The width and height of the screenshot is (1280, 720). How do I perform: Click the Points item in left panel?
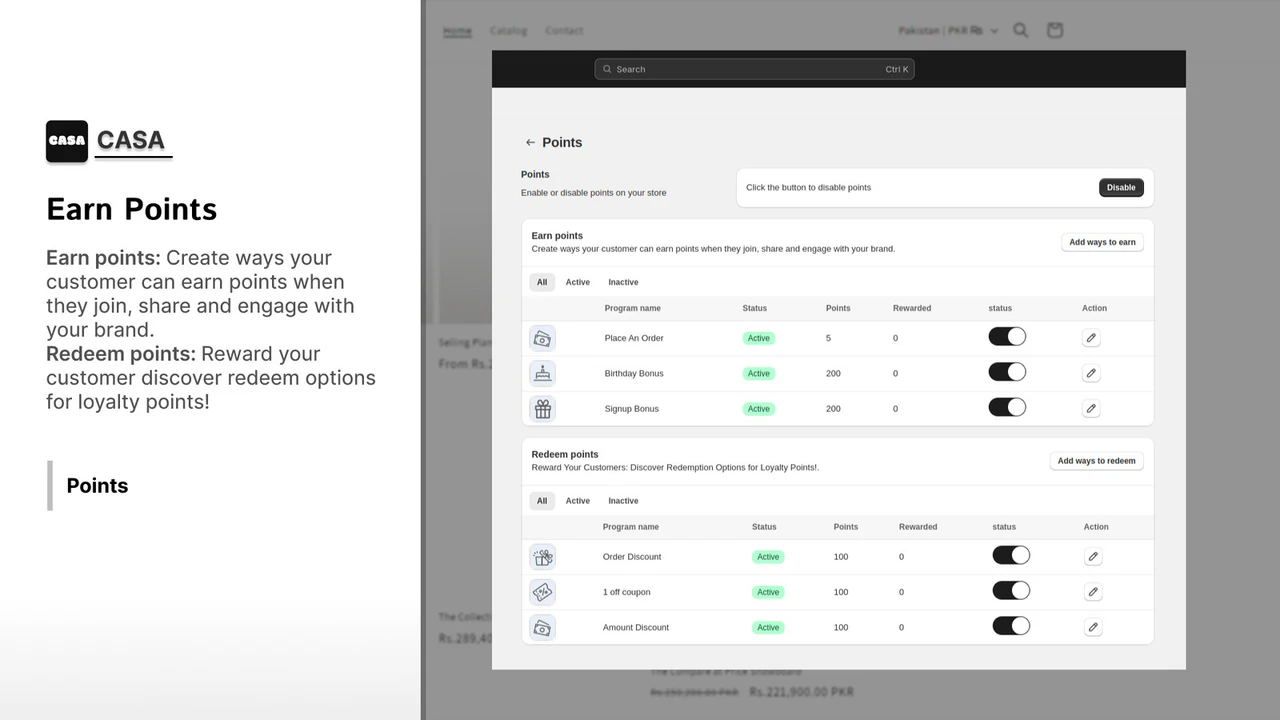coord(97,485)
